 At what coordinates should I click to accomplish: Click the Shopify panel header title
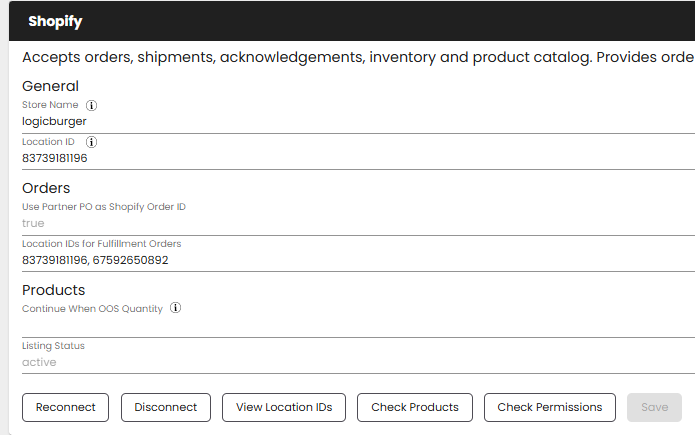pos(55,21)
